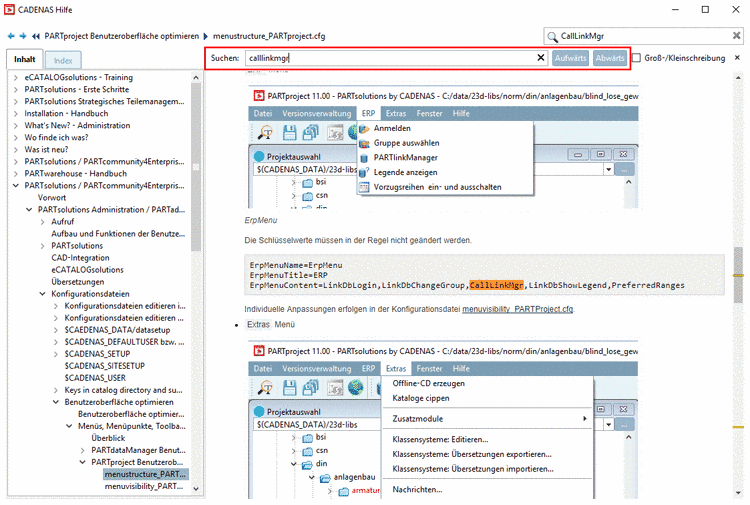The height and width of the screenshot is (505, 750).
Task: Click tree panel scroll-down arrow
Action: pyautogui.click(x=196, y=489)
